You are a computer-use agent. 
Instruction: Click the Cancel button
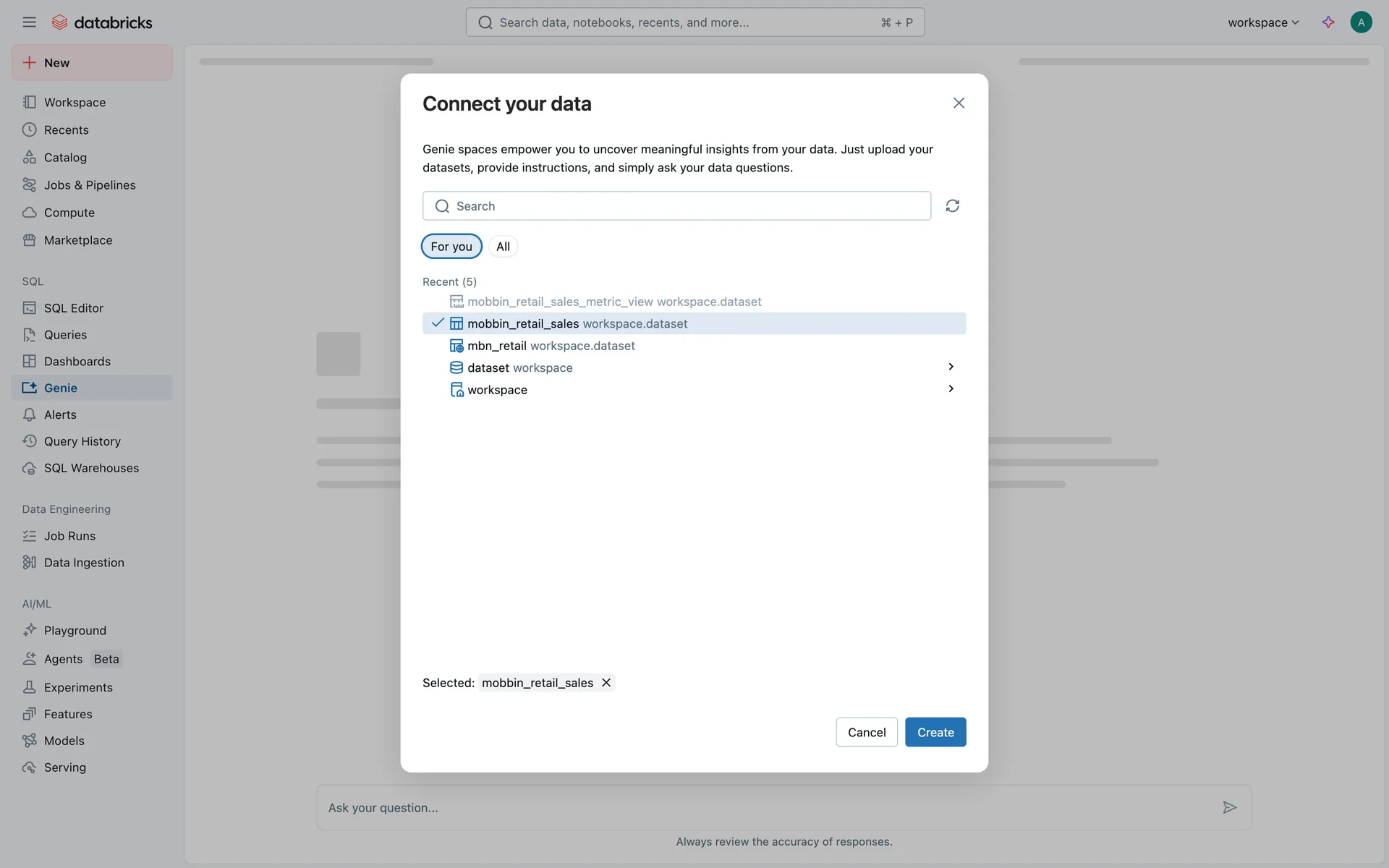pyautogui.click(x=866, y=732)
